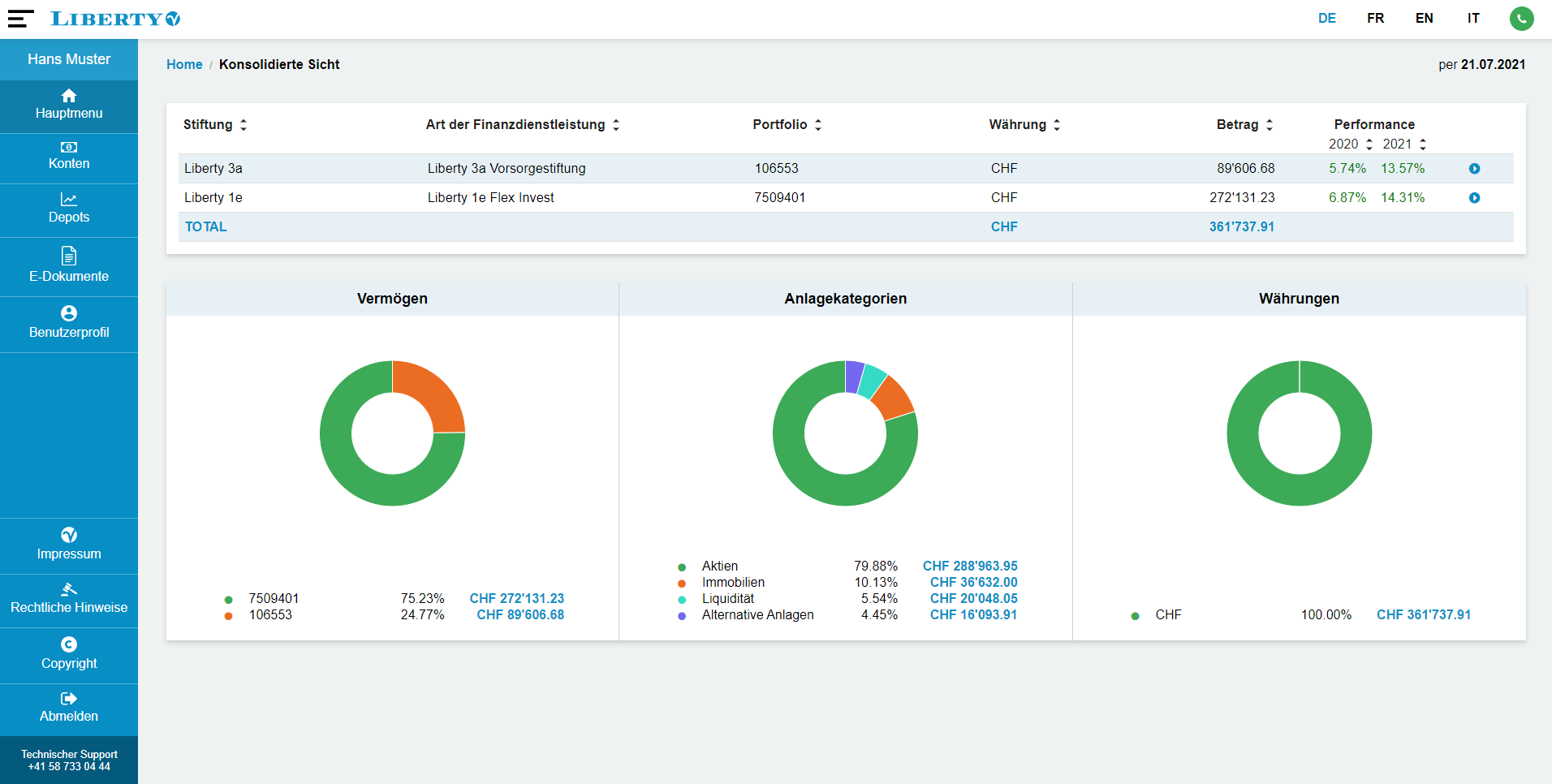The width and height of the screenshot is (1552, 784).
Task: Click the date 21.07.2021
Action: pyautogui.click(x=1494, y=65)
